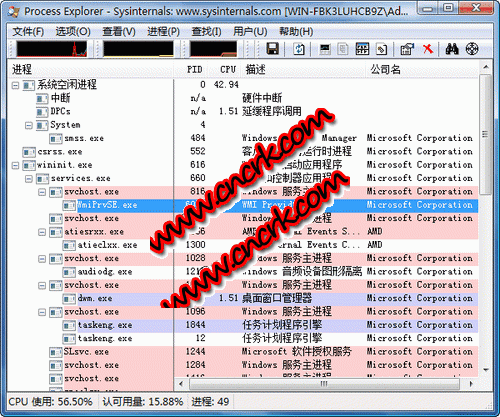Click the third mini graph in toolbar
Image resolution: width=500 pixels, height=417 pixels.
click(x=213, y=49)
